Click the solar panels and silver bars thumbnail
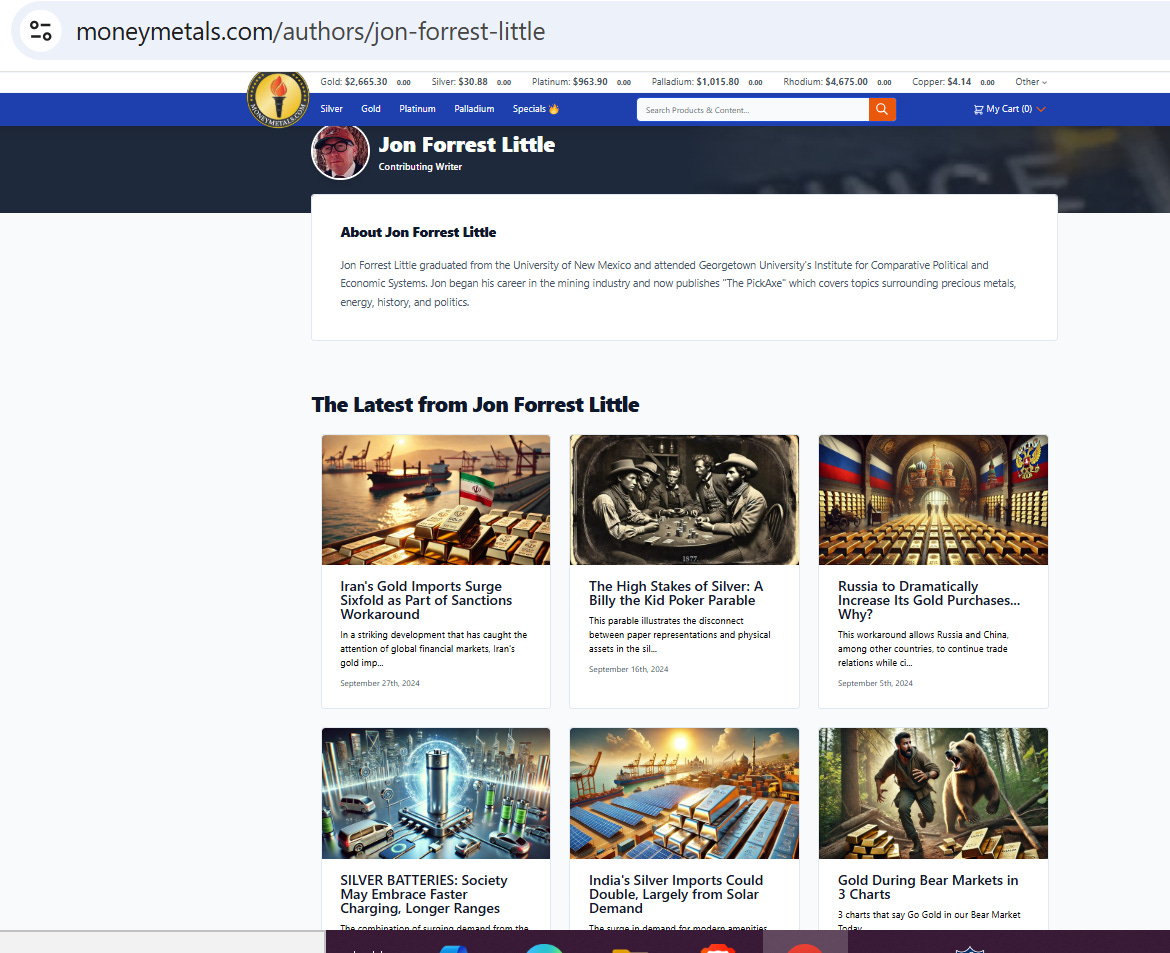The width and height of the screenshot is (1170, 953). pyautogui.click(x=684, y=793)
